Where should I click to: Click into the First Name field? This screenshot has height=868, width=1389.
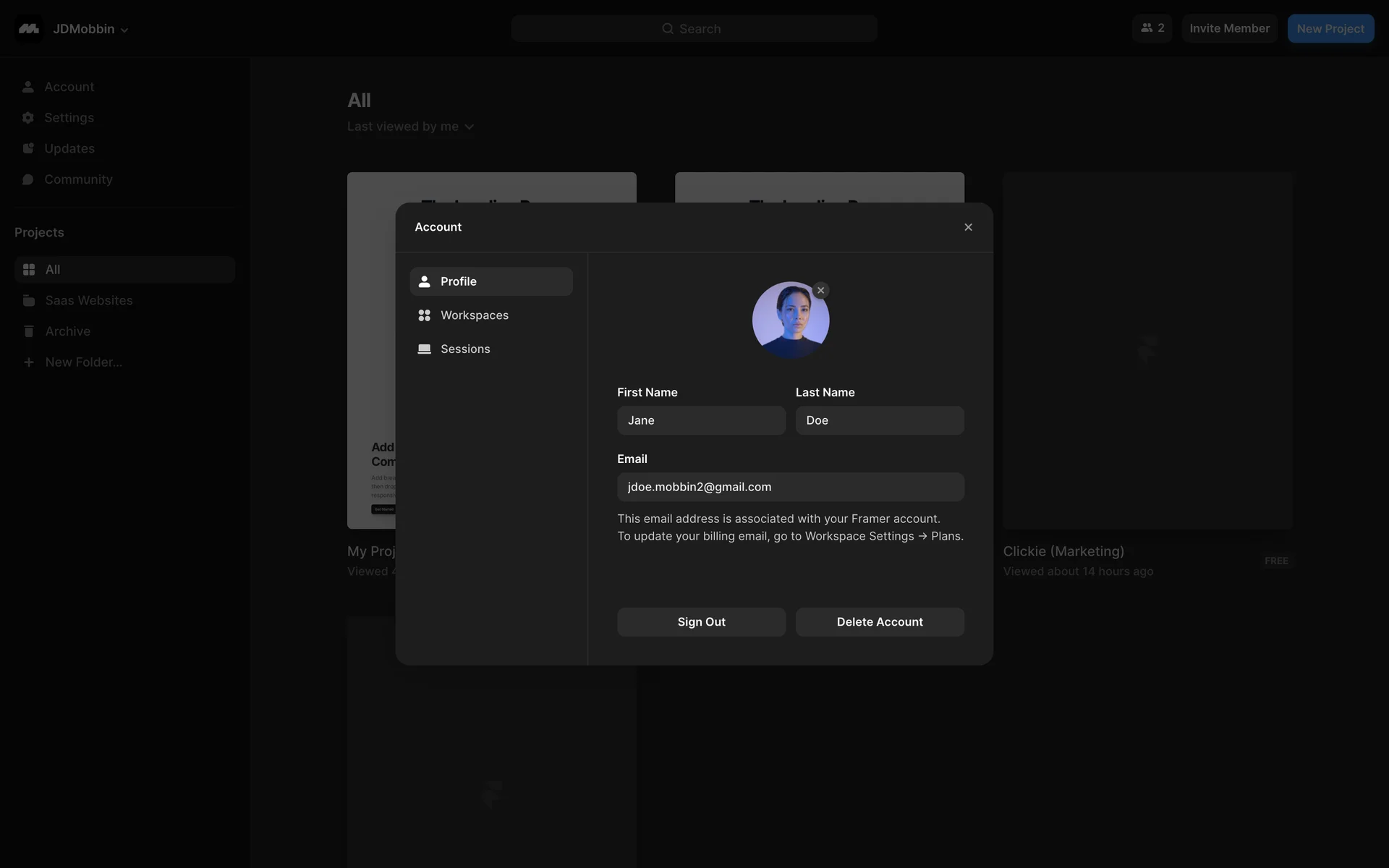(700, 420)
